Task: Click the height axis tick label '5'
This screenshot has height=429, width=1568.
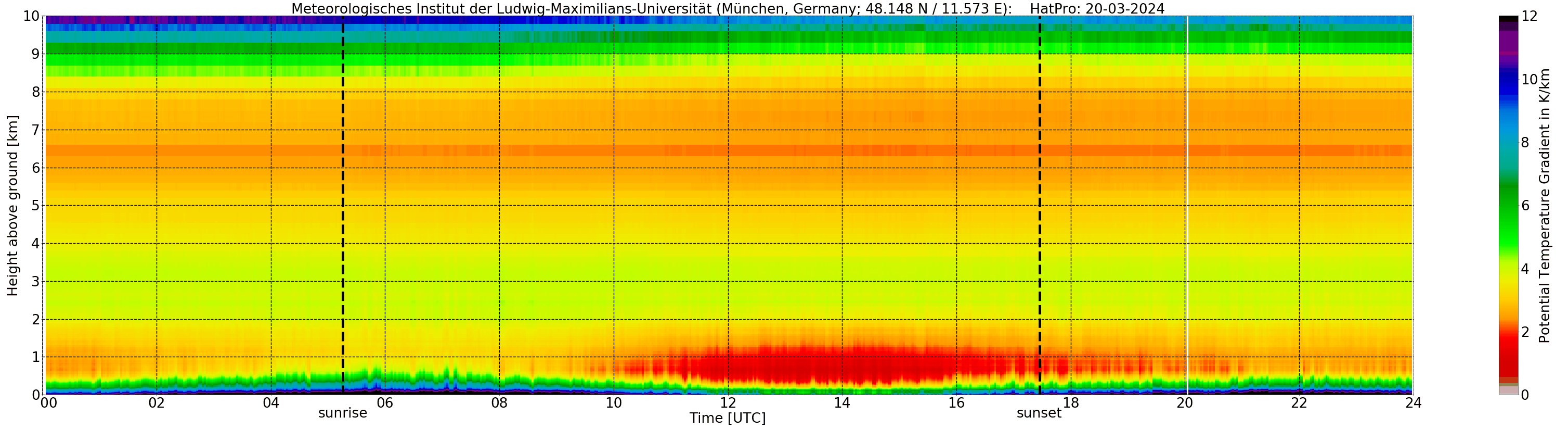Action: (x=36, y=205)
